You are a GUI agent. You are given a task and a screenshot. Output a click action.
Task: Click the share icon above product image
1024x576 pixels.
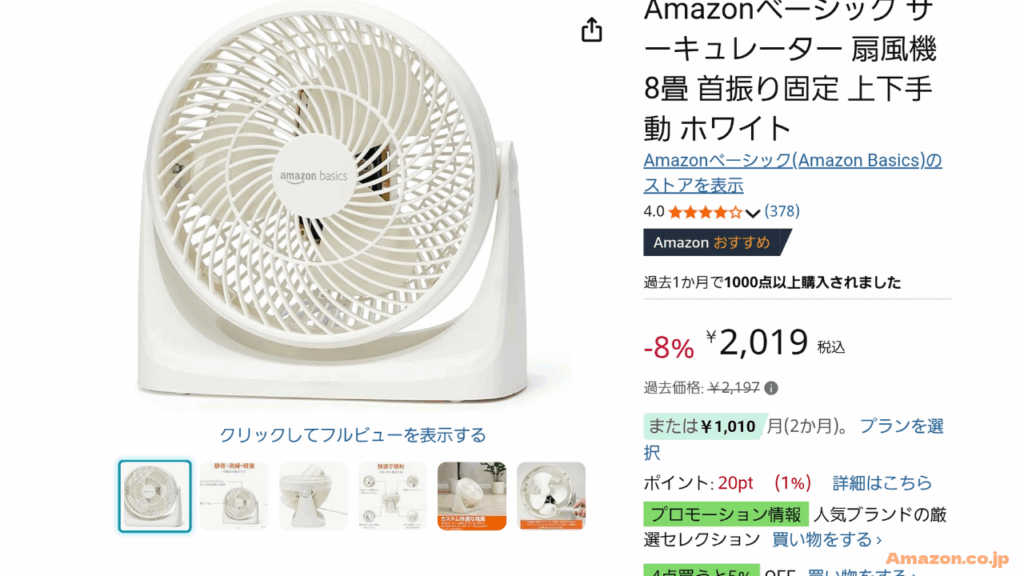[x=592, y=29]
